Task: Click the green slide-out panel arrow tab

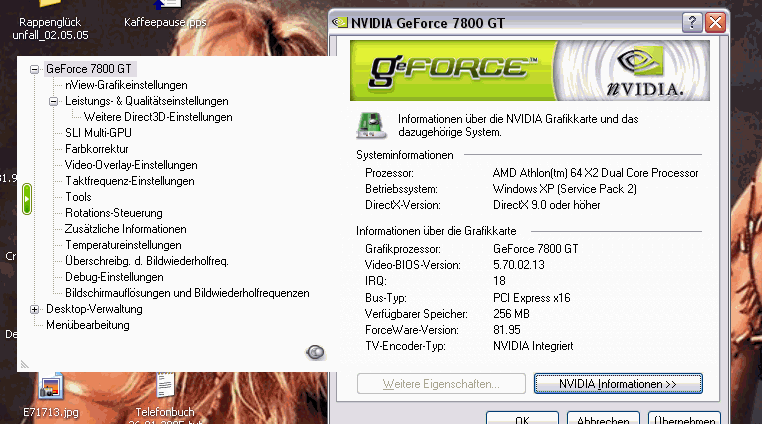Action: (x=27, y=199)
